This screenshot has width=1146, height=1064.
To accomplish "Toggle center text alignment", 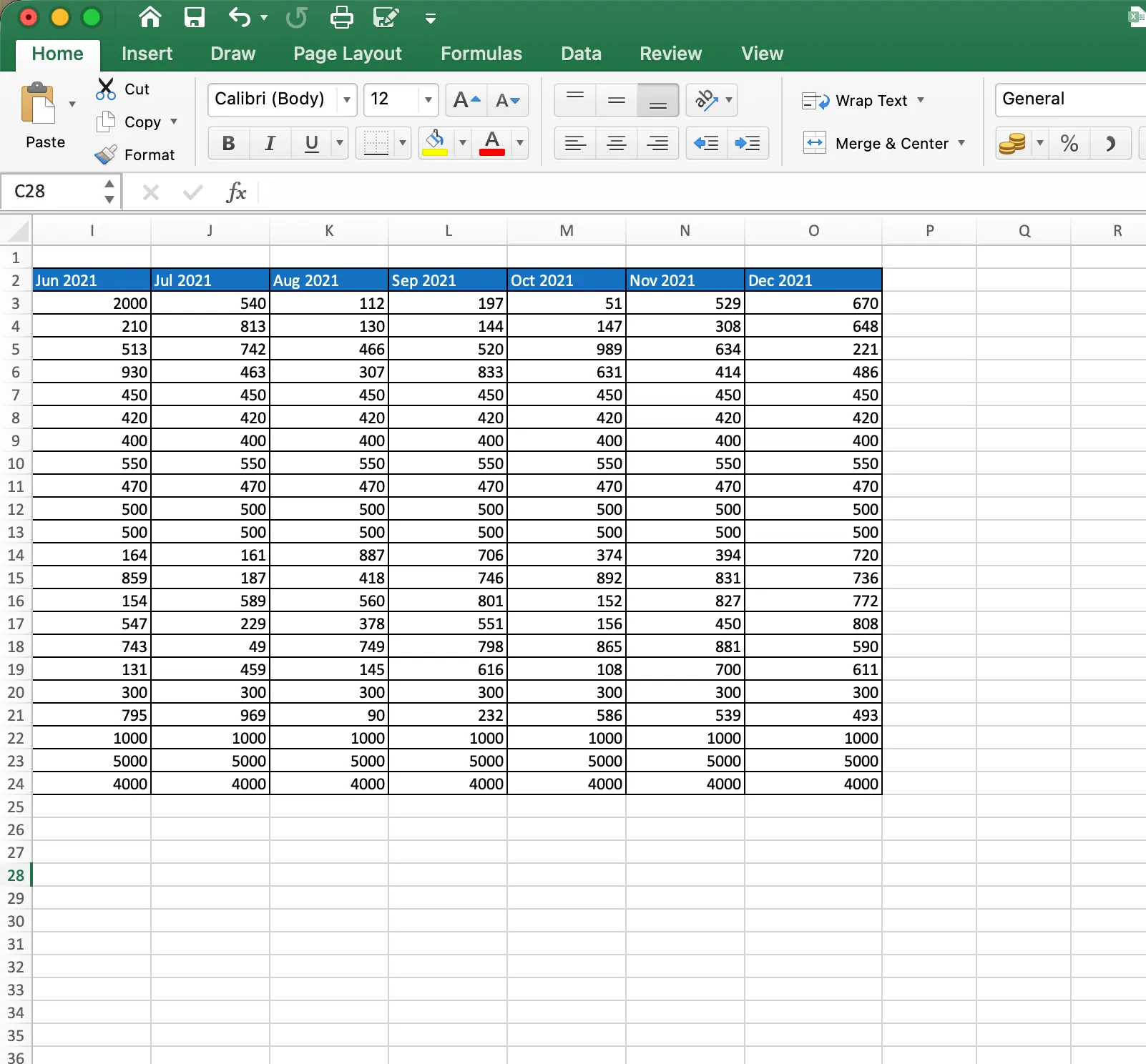I will point(617,144).
